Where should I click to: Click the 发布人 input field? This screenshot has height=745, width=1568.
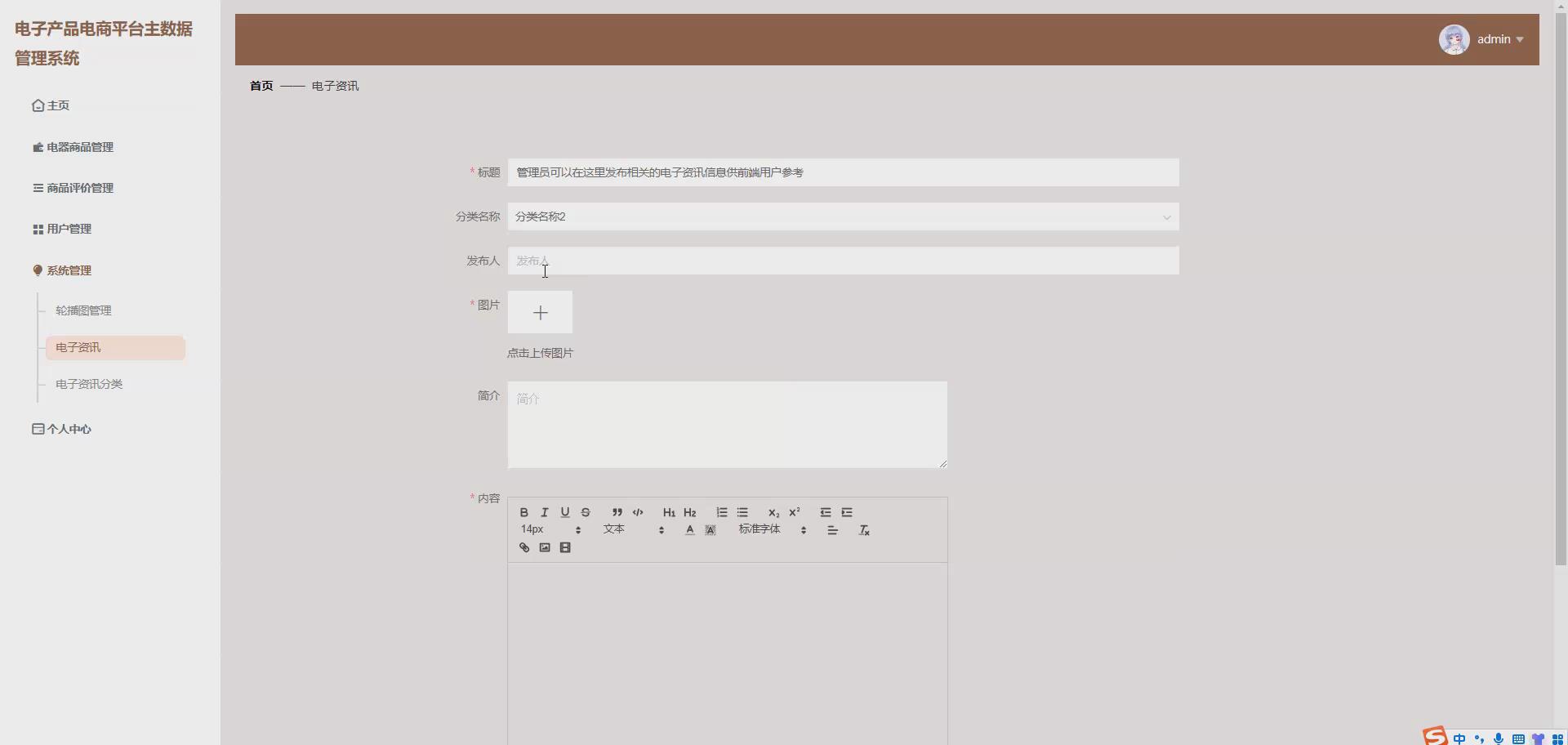pos(843,261)
